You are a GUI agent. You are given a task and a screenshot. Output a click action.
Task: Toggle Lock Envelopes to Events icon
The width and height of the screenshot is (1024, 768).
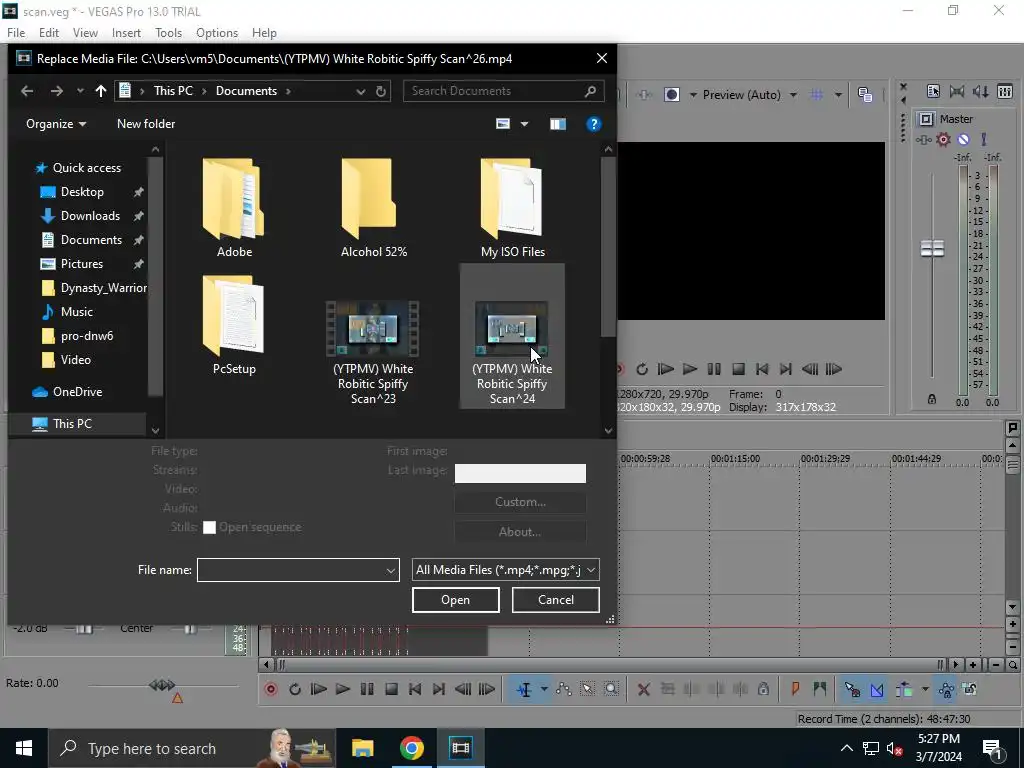click(x=946, y=688)
